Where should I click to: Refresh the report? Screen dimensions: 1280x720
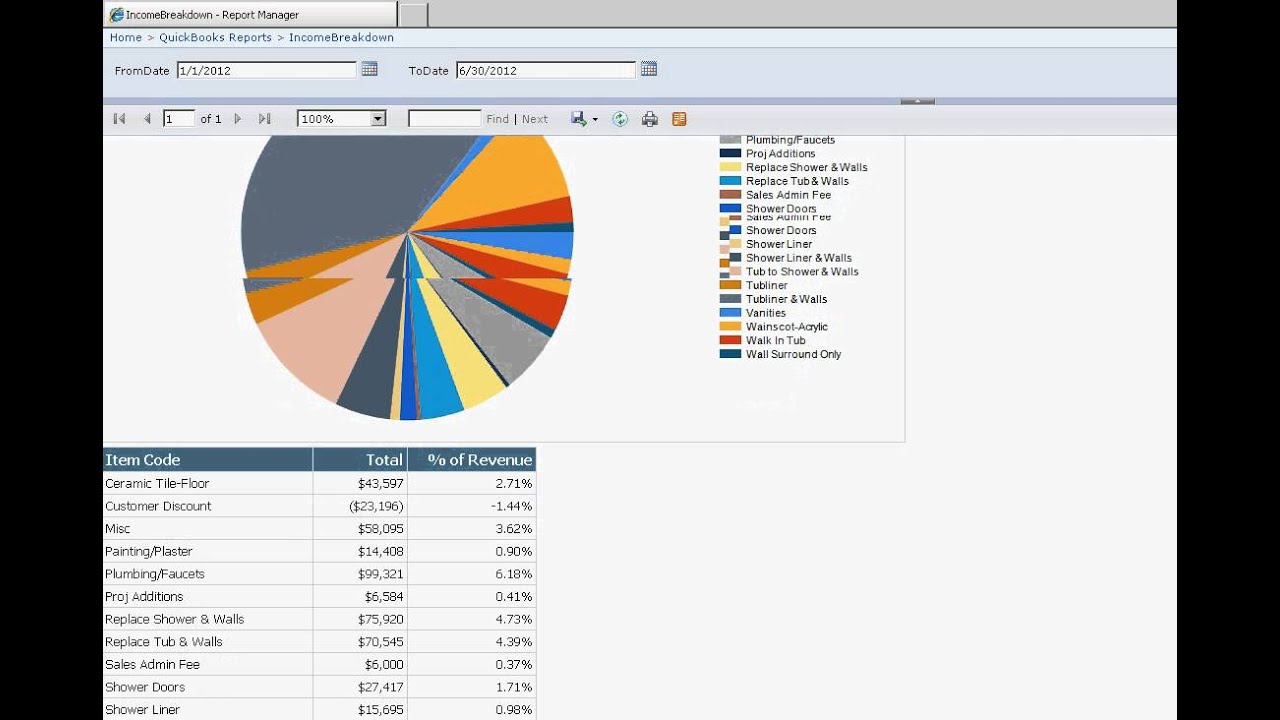coord(620,119)
